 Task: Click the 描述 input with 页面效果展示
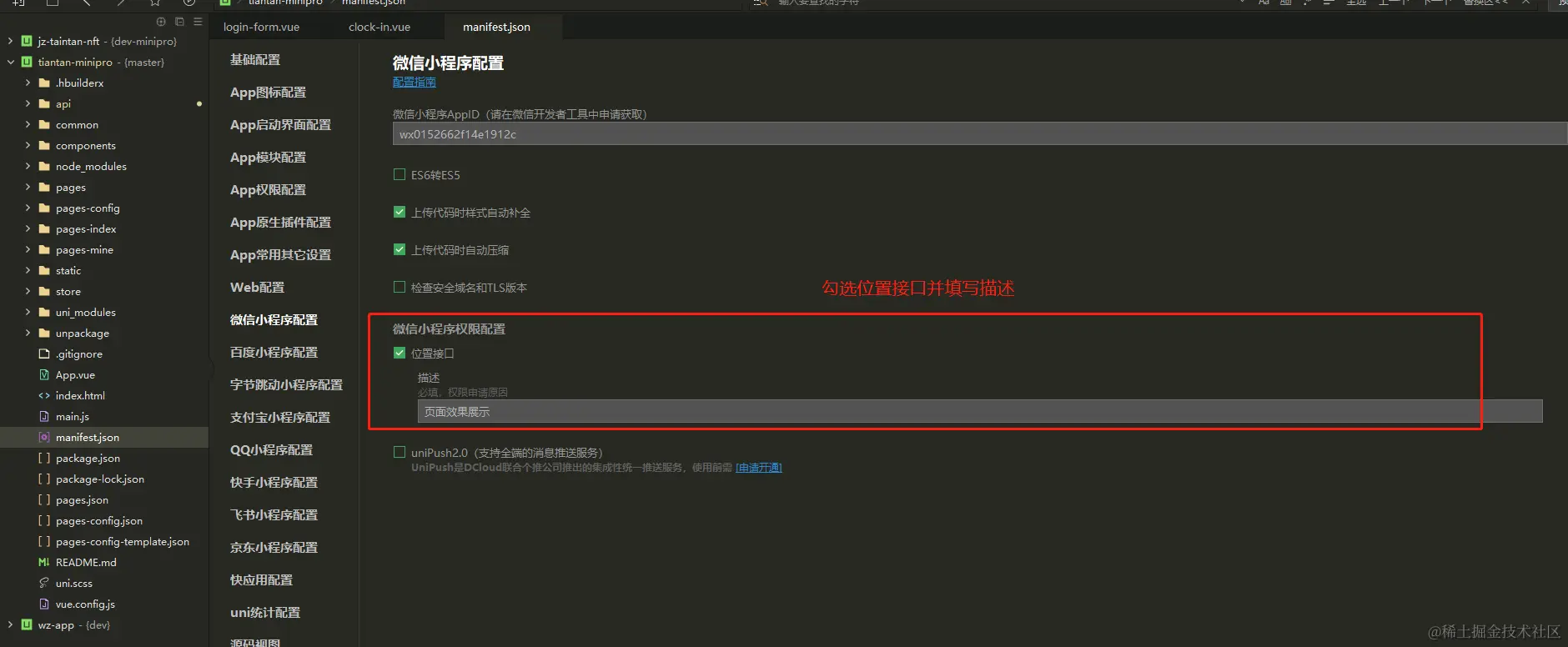[980, 411]
